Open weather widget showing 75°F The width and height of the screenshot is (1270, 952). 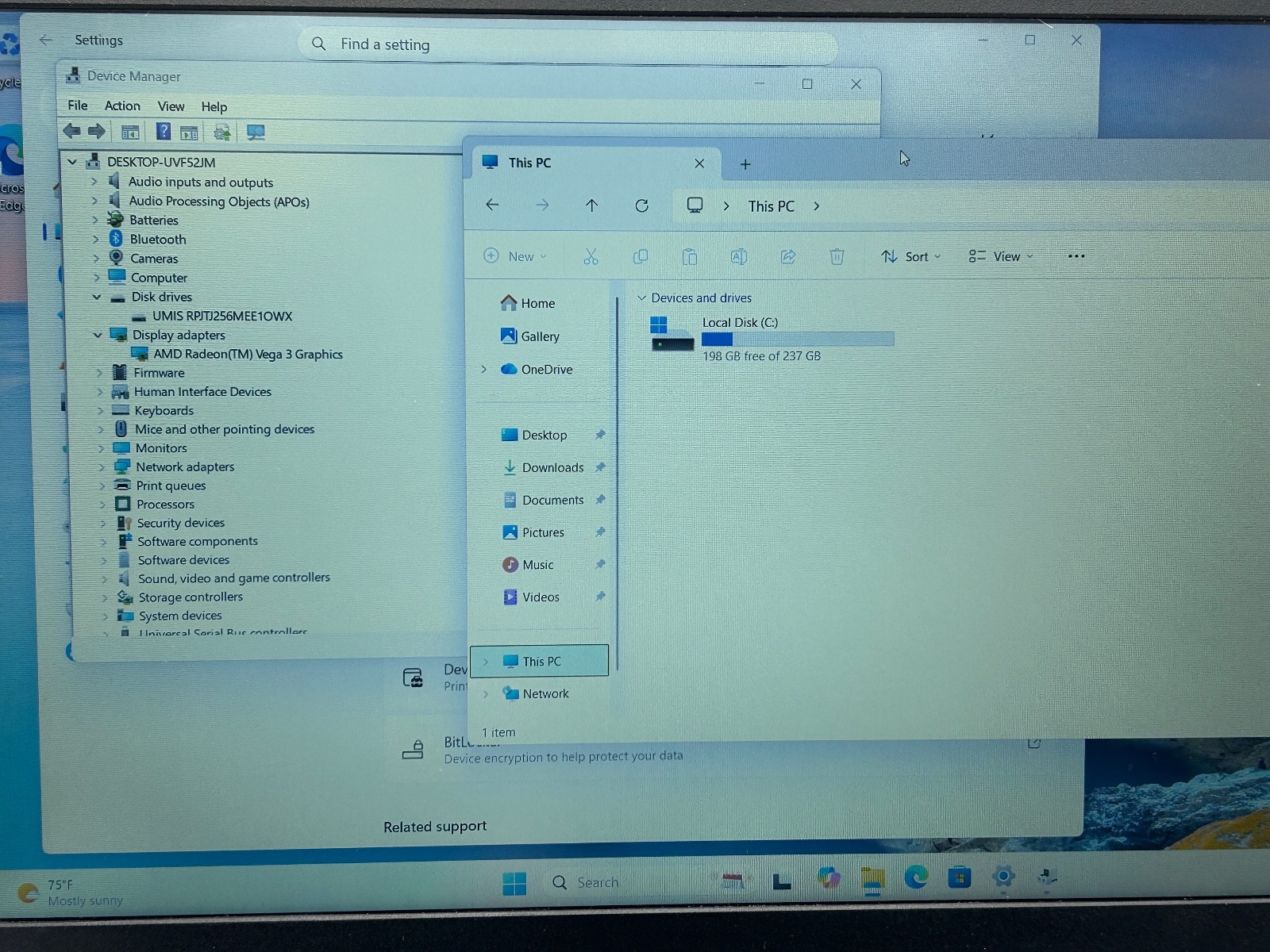(70, 892)
